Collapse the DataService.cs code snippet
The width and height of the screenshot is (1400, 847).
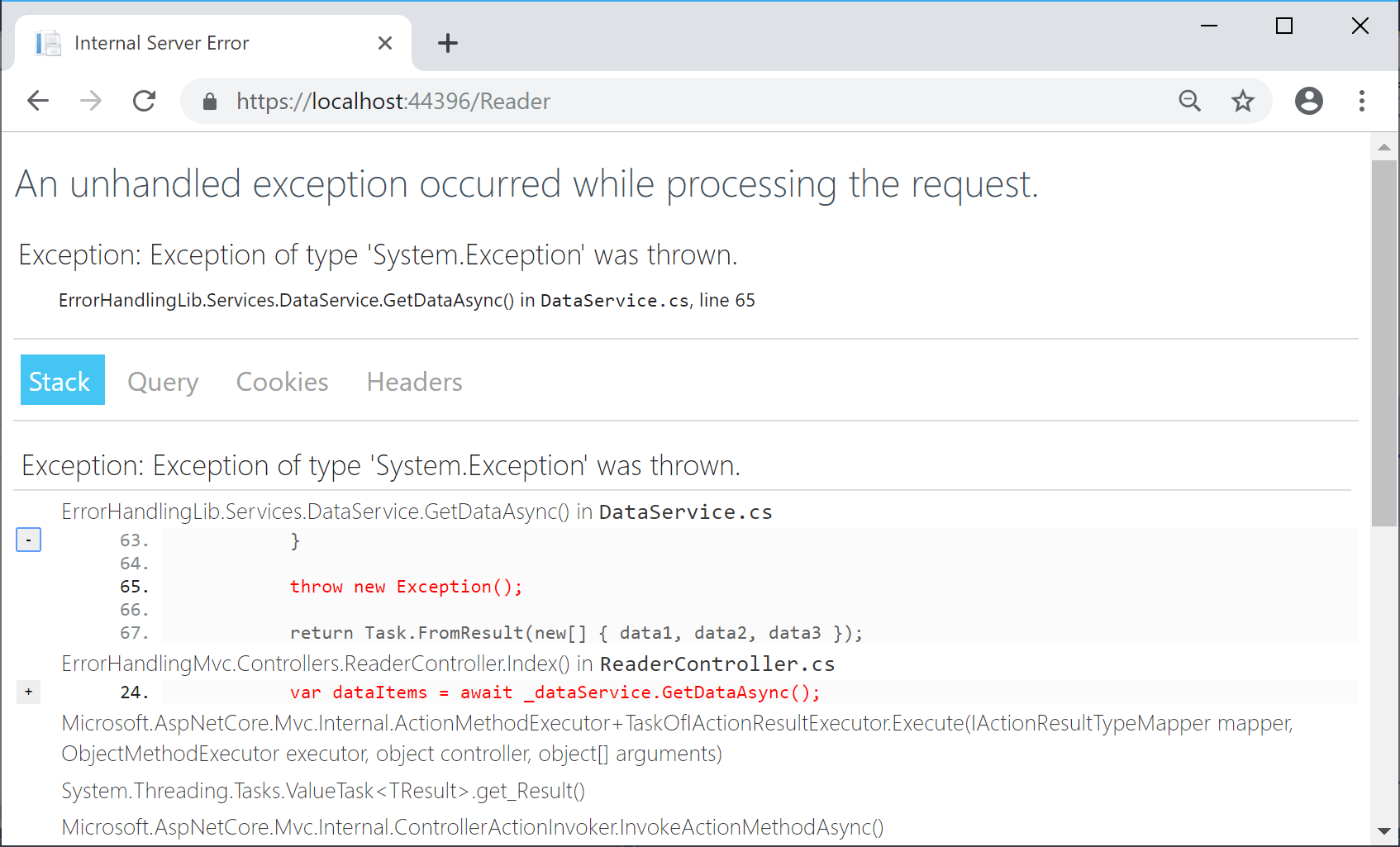28,540
